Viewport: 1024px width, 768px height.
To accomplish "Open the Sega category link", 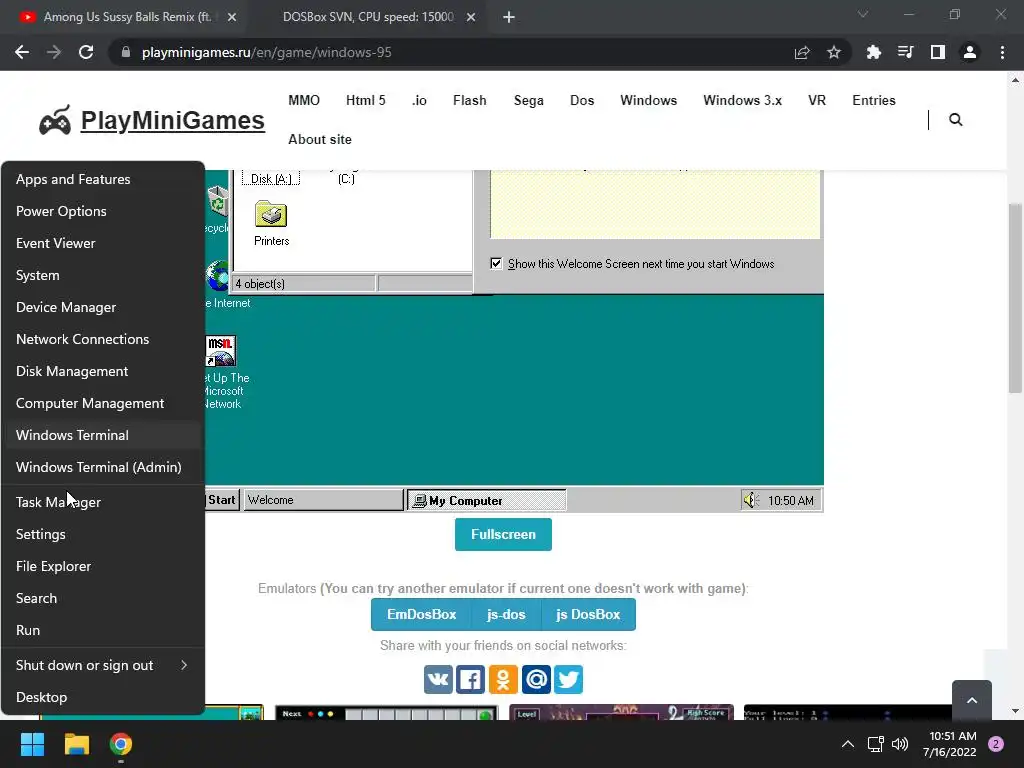I will pos(528,101).
